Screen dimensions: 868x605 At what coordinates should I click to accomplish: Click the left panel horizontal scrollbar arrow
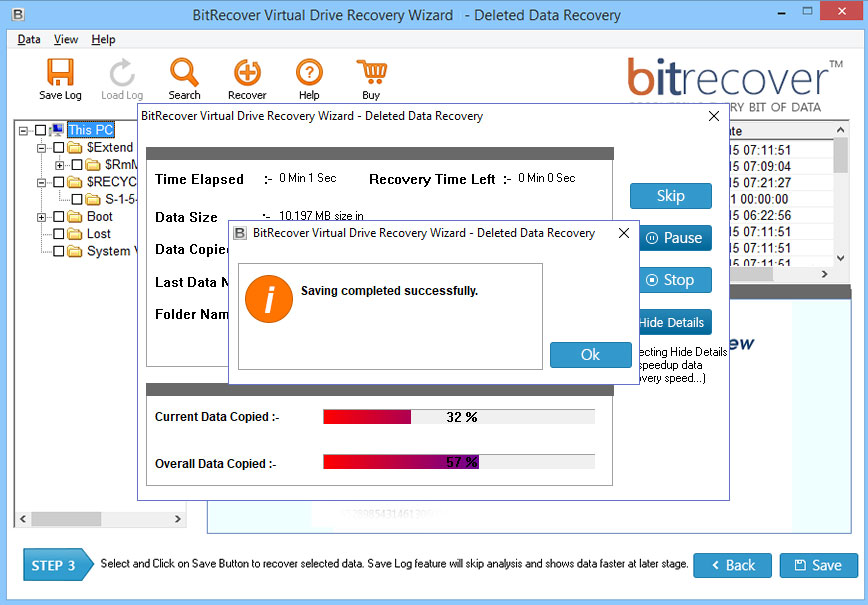click(21, 519)
